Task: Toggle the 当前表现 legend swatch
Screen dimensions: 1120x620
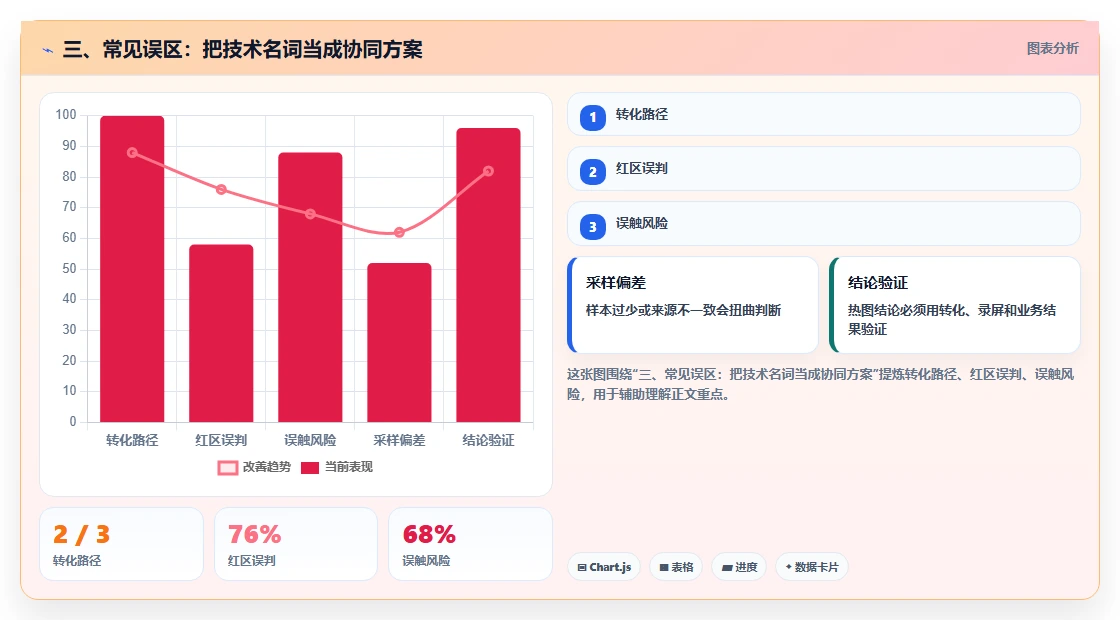Action: point(309,468)
